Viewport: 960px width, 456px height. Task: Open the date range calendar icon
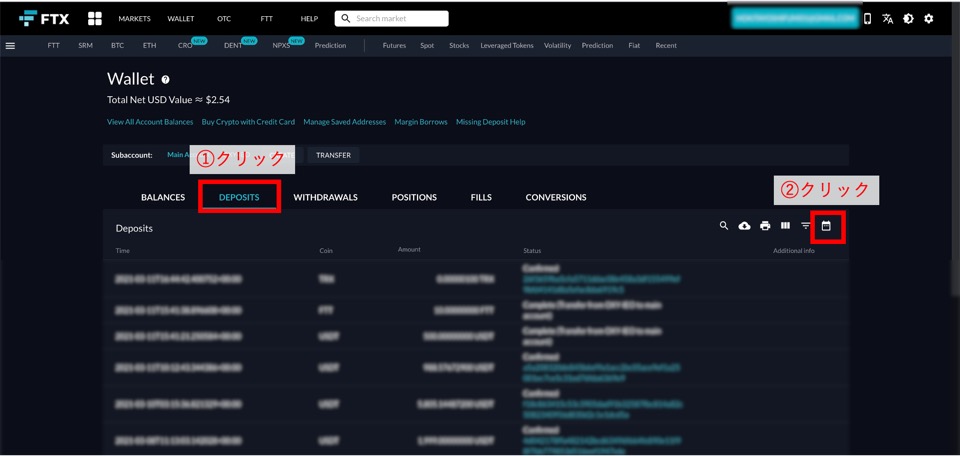pyautogui.click(x=826, y=226)
